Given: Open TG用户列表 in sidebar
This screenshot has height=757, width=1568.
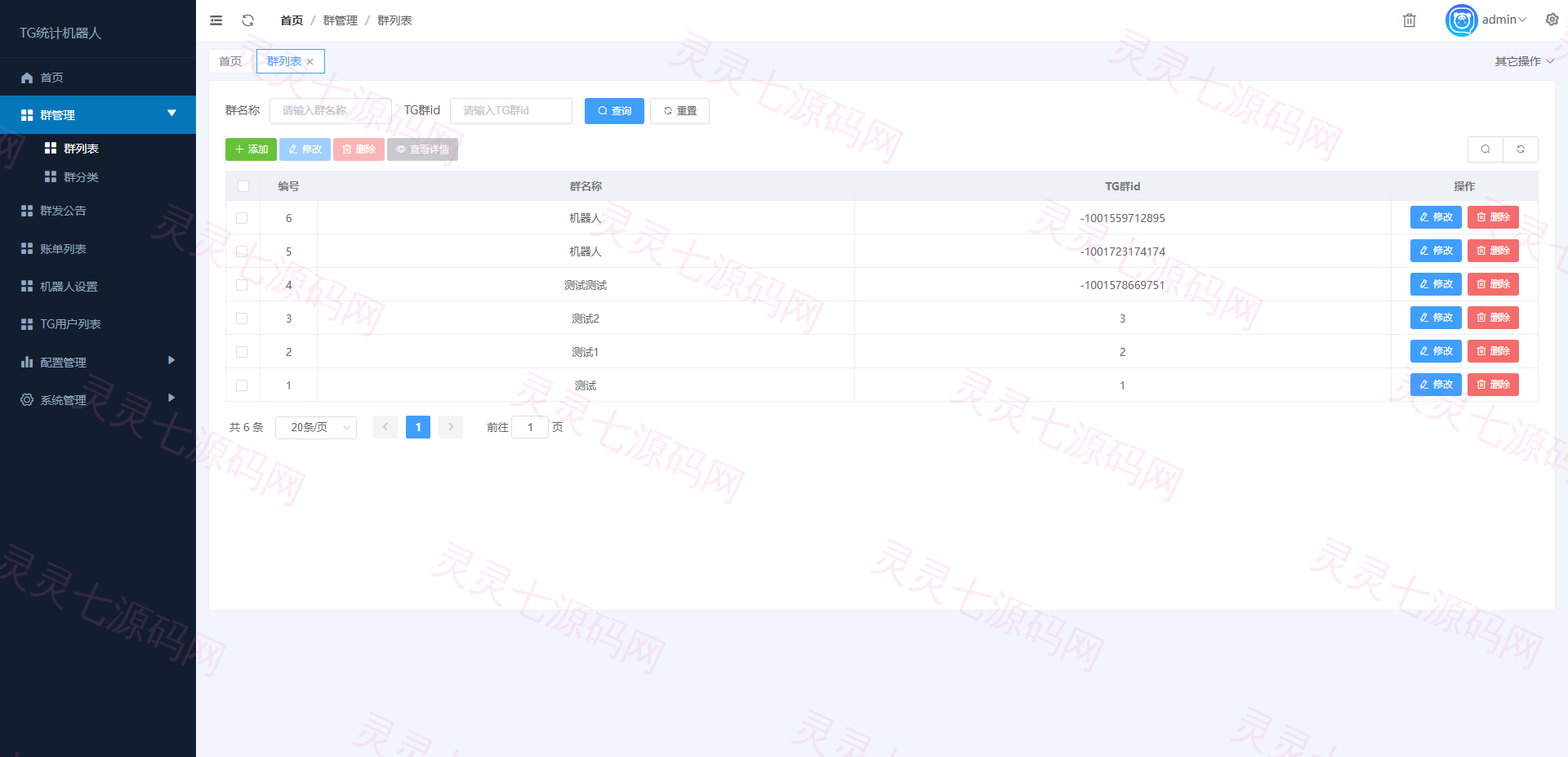Looking at the screenshot, I should click(98, 324).
